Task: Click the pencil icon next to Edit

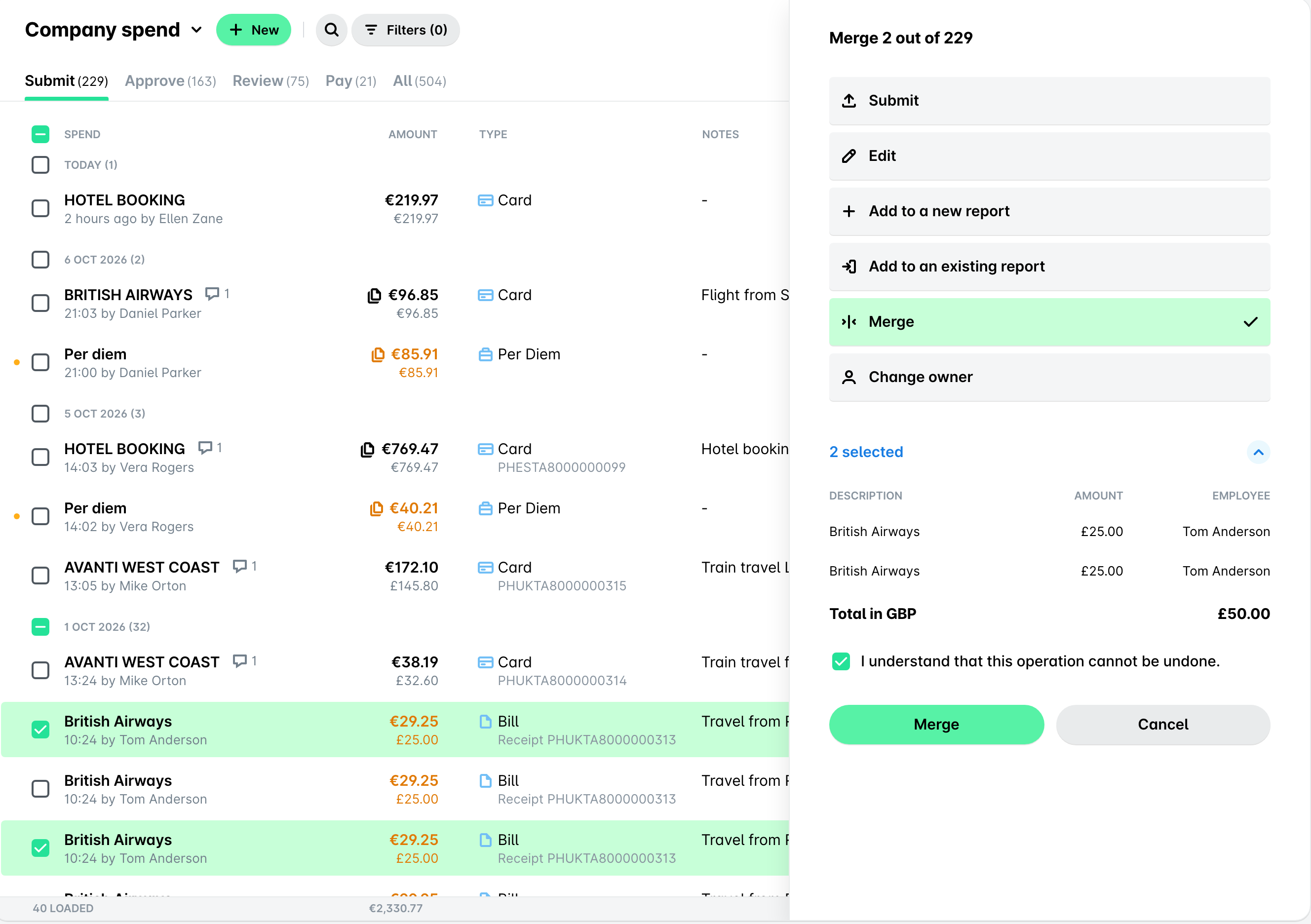Action: click(x=849, y=156)
